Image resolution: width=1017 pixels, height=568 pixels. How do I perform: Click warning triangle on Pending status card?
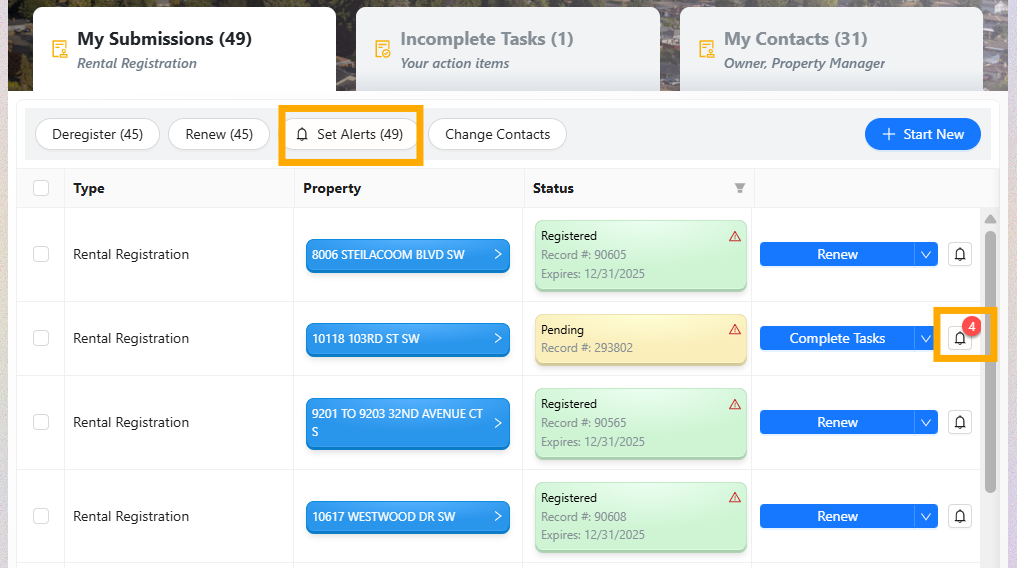pos(735,329)
